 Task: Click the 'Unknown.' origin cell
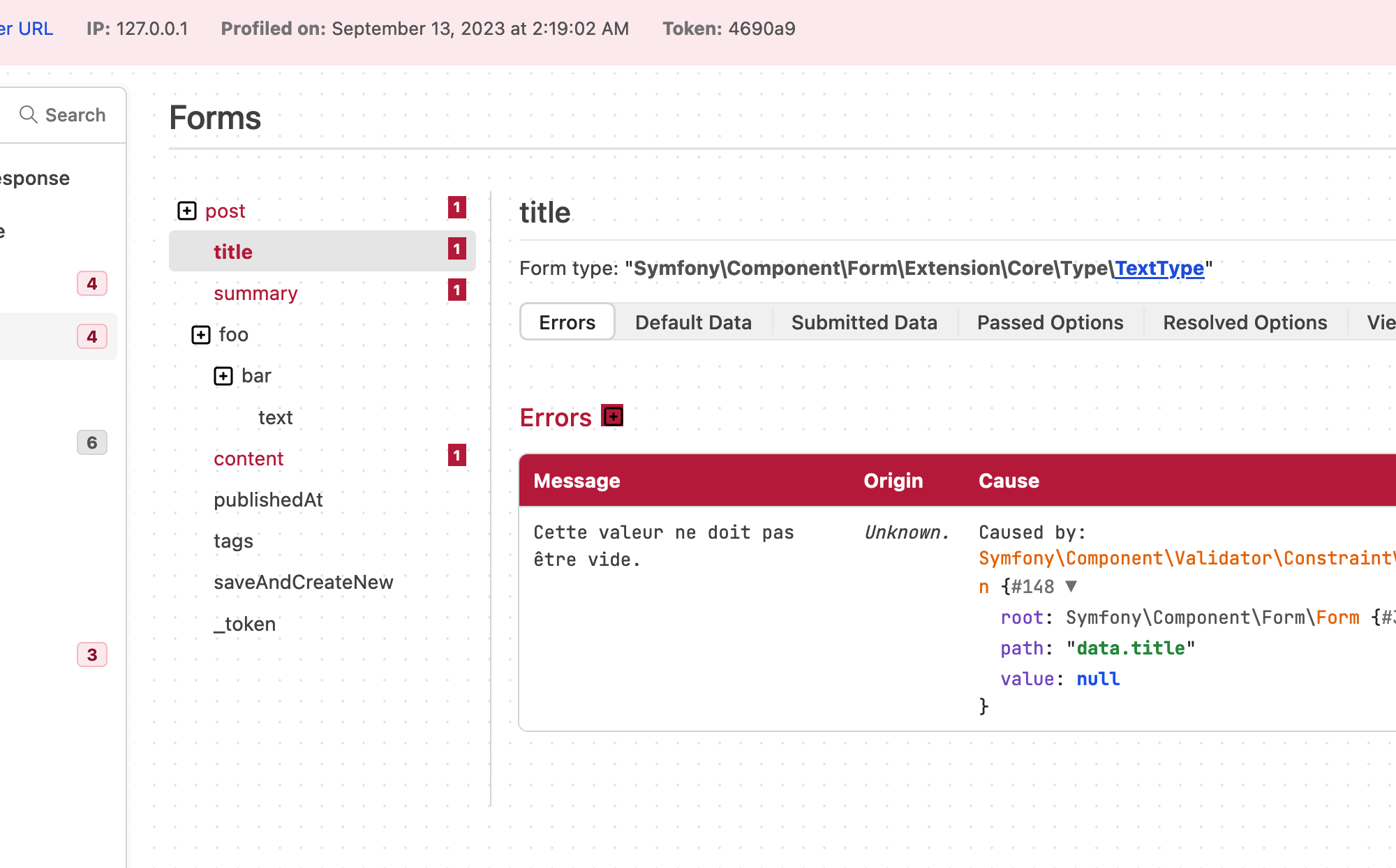pos(907,532)
